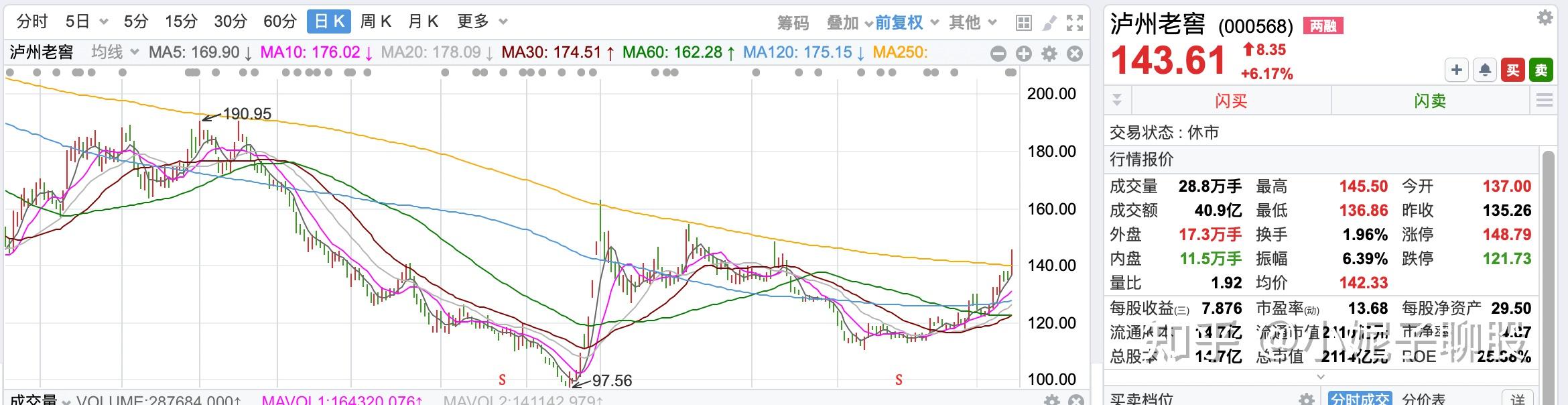
Task: Switch to 5分 period tab
Action: pos(136,22)
